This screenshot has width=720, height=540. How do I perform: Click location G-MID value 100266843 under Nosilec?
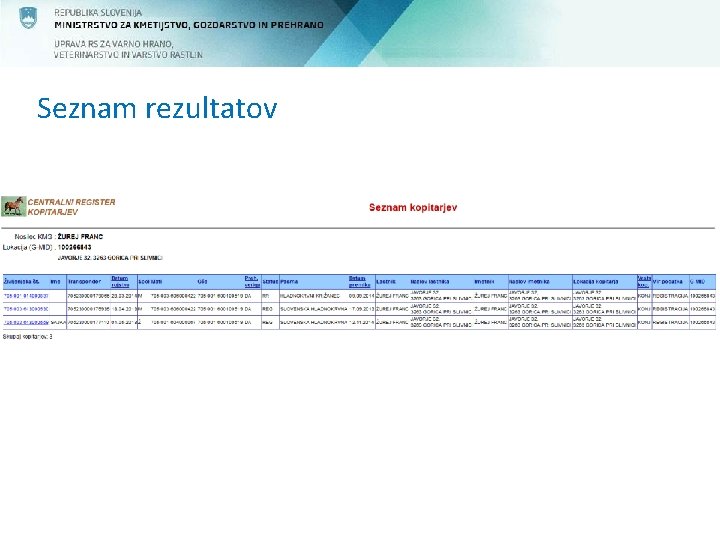click(74, 247)
